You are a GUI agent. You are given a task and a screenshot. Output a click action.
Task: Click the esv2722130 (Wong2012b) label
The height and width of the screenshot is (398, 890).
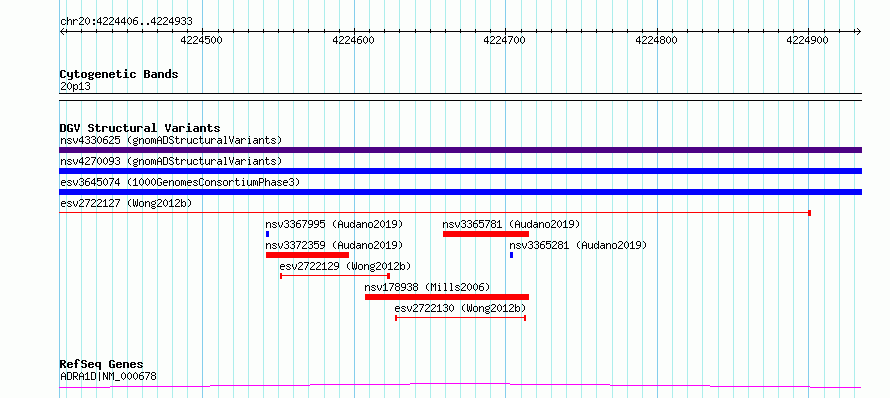[x=460, y=308]
